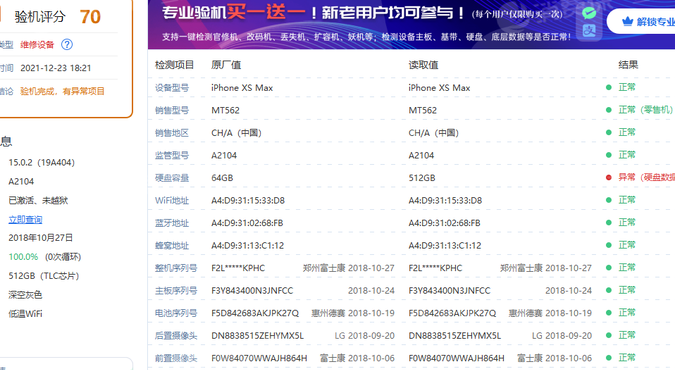Click the 检测项目 column header

(174, 65)
